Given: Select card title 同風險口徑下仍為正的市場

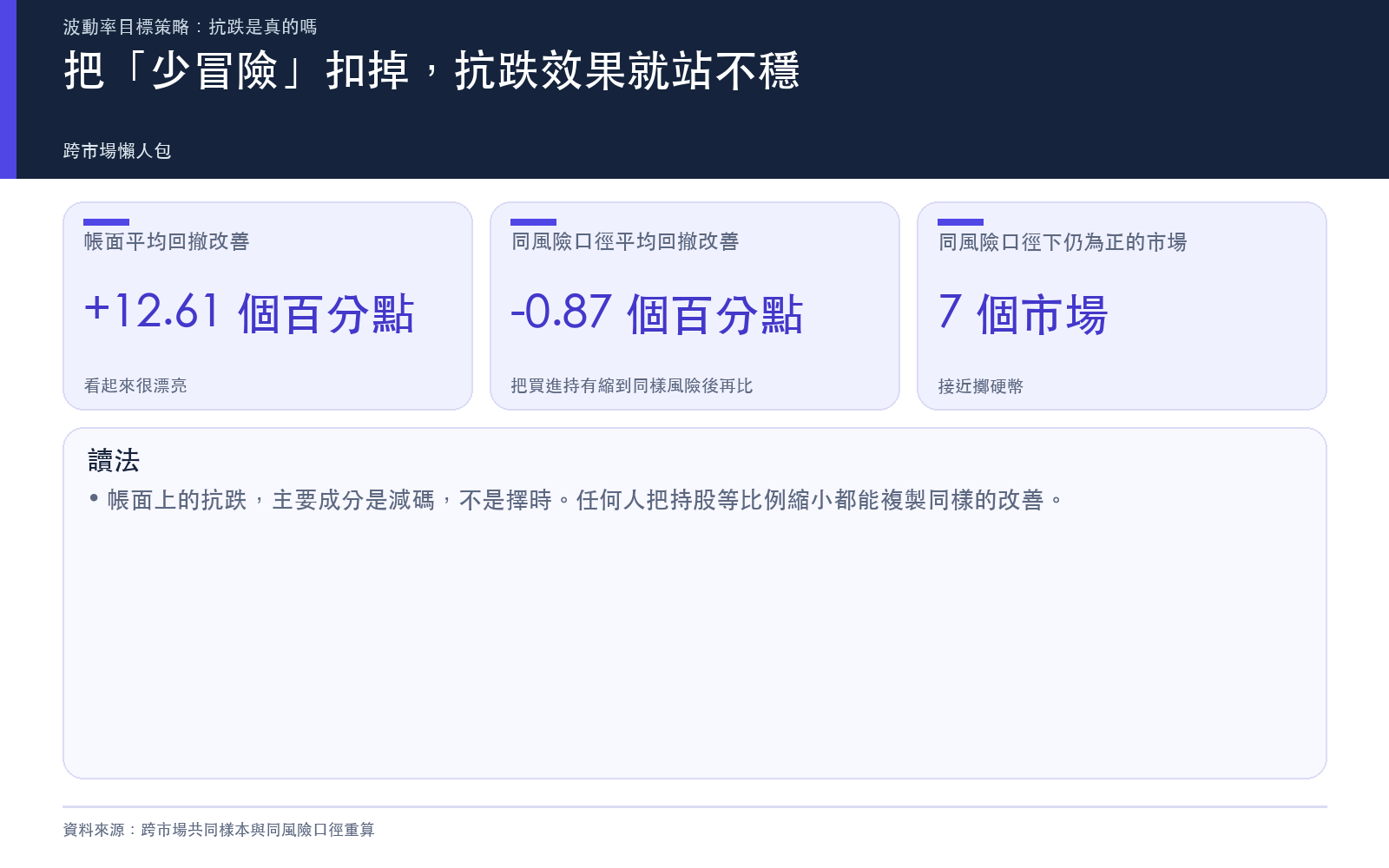Looking at the screenshot, I should pyautogui.click(x=1063, y=242).
